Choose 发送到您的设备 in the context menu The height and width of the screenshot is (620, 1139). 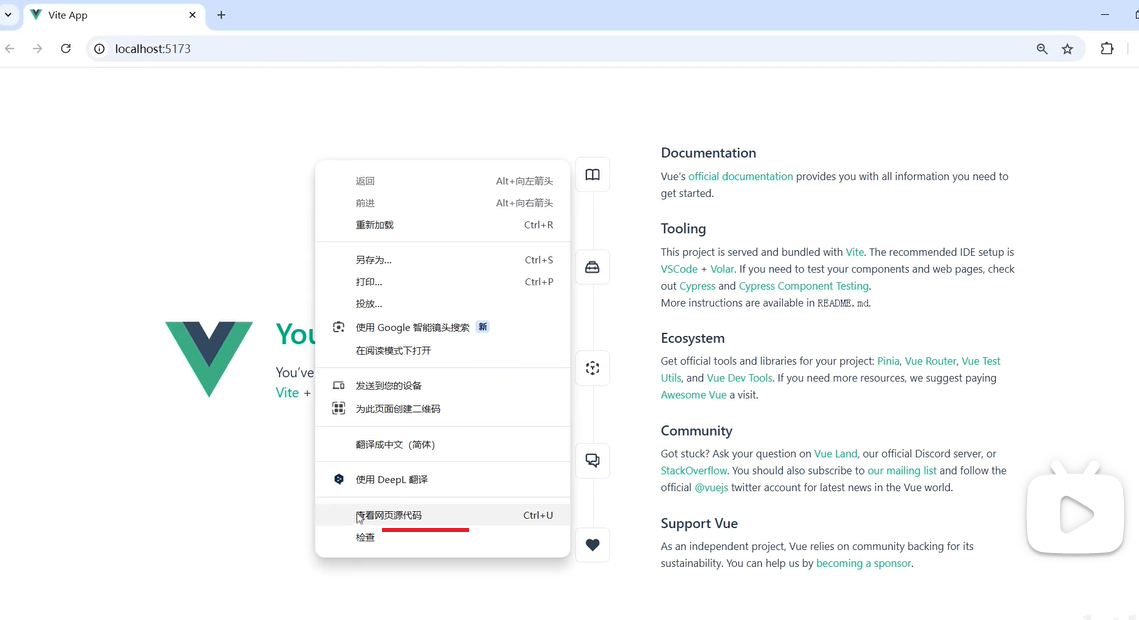coord(442,386)
